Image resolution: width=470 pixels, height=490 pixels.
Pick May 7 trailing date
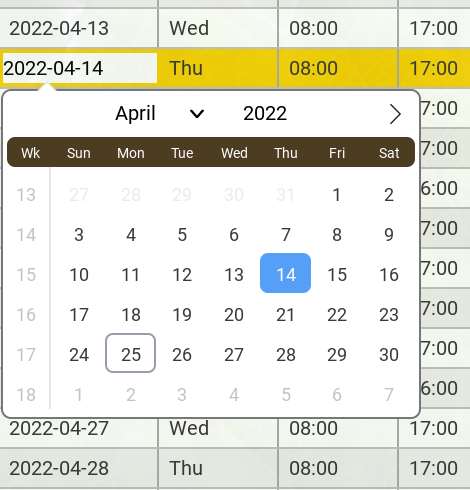pos(389,395)
